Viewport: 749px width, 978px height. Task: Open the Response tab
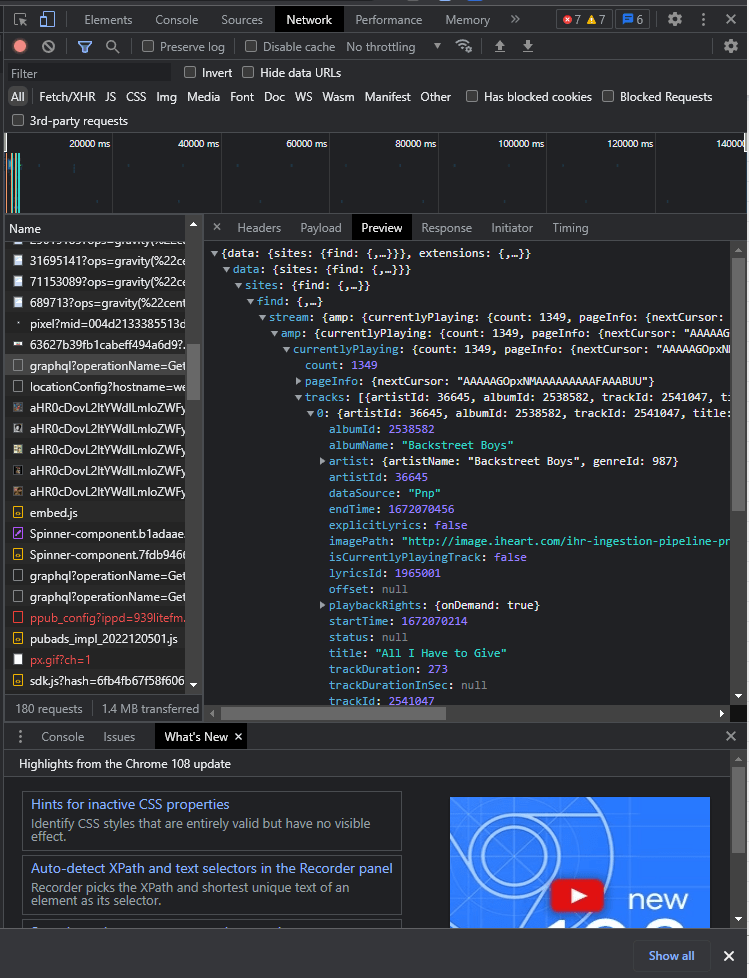(x=446, y=228)
